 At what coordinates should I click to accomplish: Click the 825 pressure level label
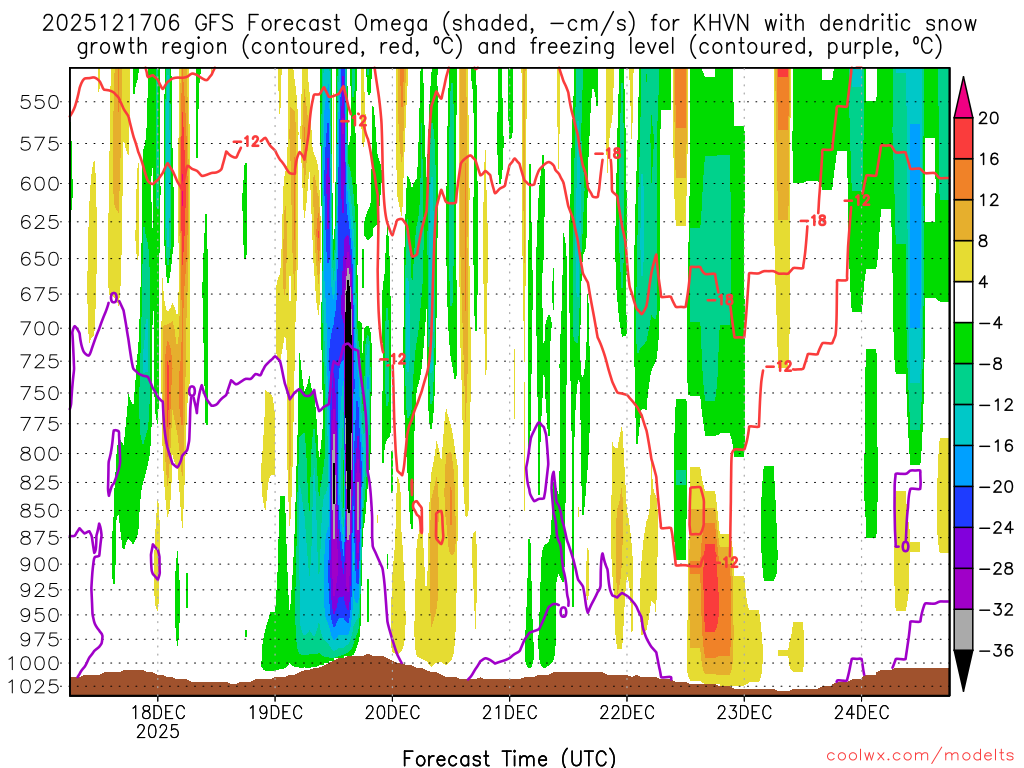pyautogui.click(x=40, y=483)
